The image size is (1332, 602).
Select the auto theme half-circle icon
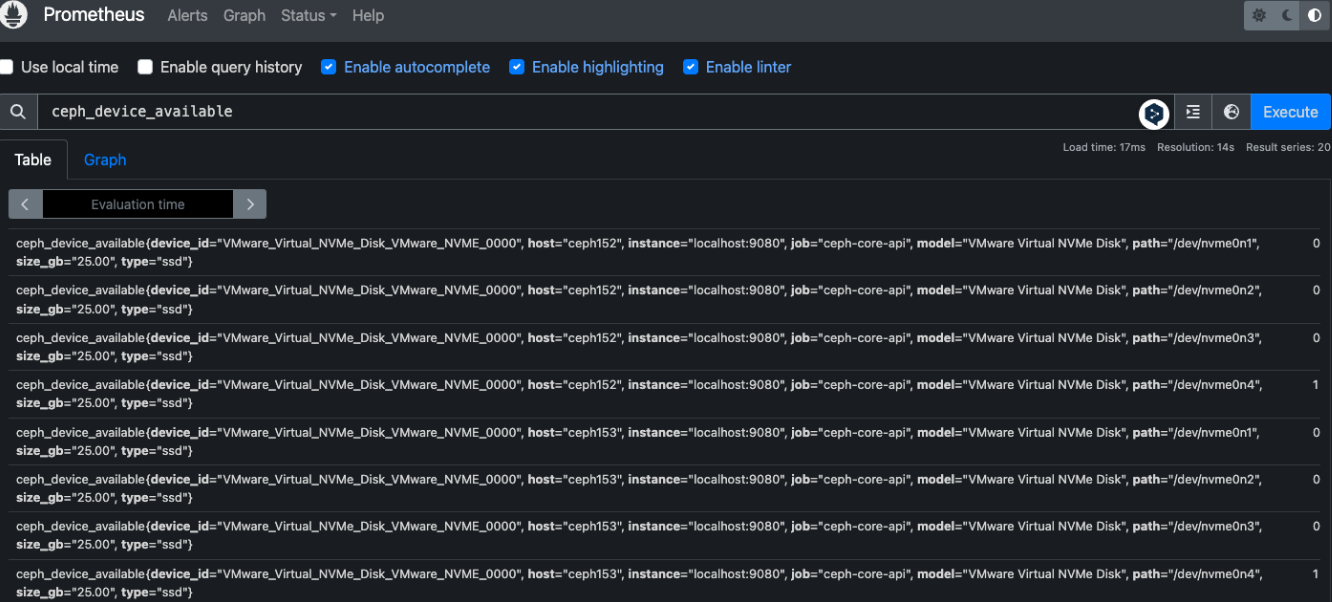pos(1314,16)
